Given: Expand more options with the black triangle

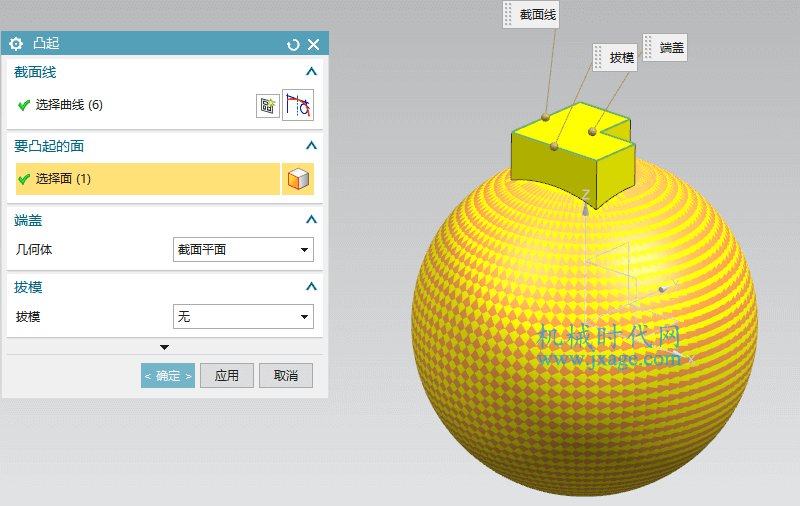Looking at the screenshot, I should (164, 347).
